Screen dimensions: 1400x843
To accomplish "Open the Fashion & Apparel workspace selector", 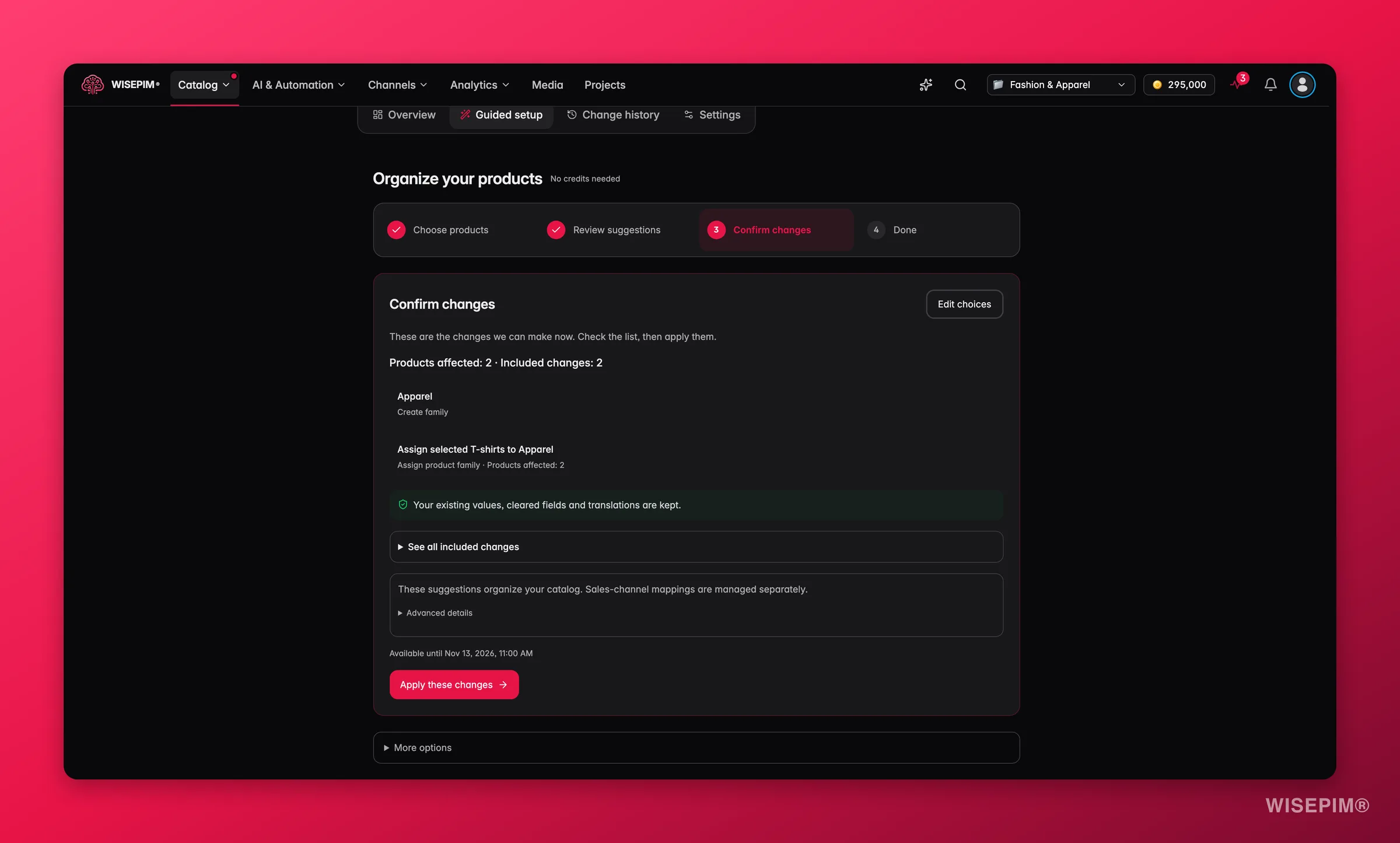I will tap(1060, 85).
